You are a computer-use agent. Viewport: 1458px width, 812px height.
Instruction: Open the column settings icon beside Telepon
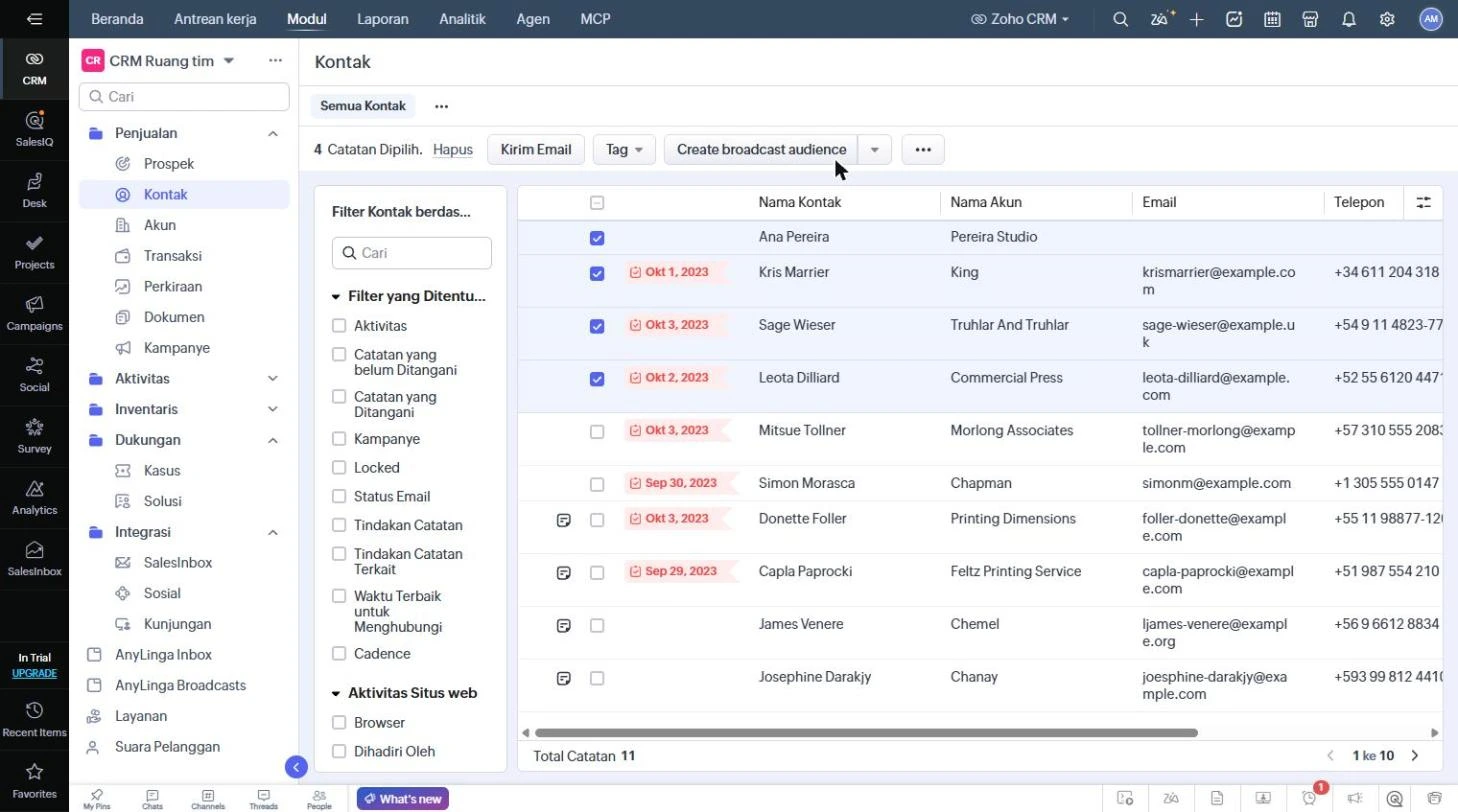pos(1423,202)
